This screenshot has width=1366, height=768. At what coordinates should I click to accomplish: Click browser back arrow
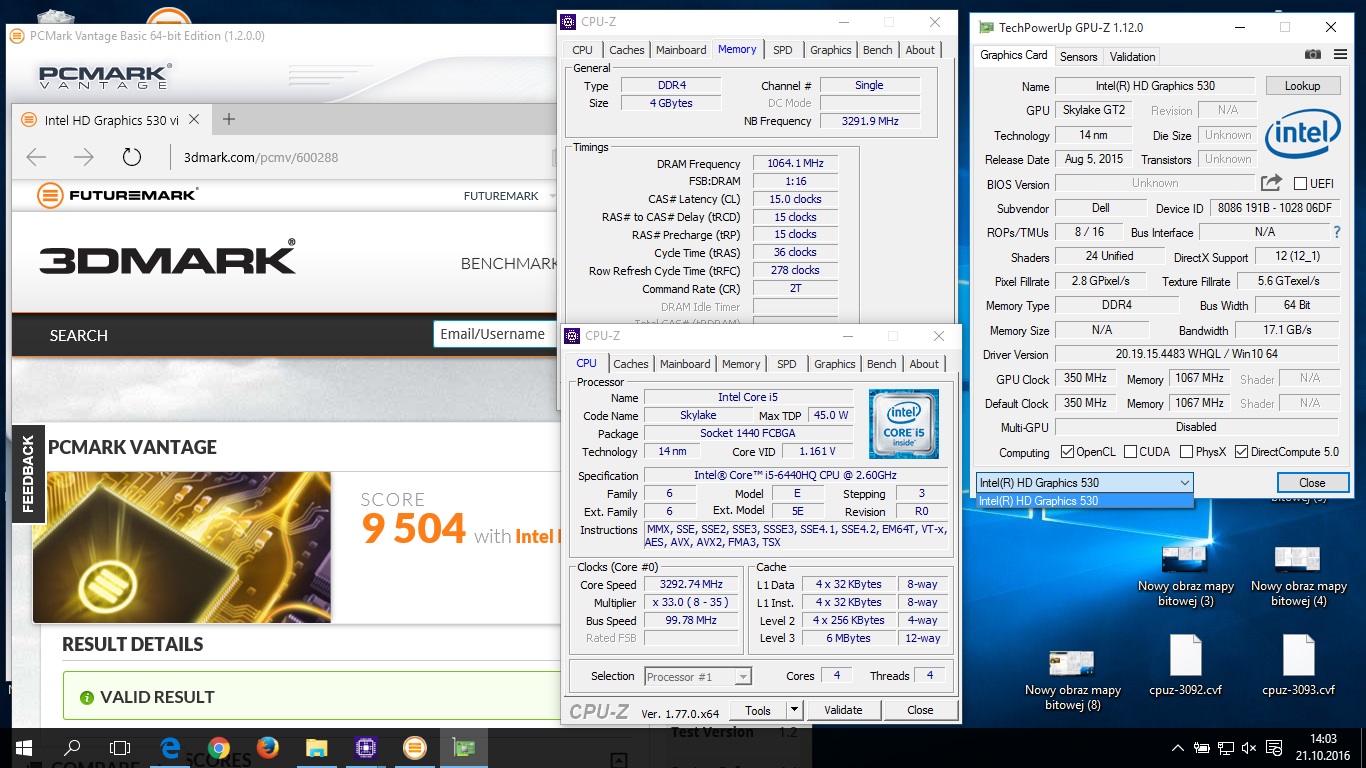click(37, 157)
